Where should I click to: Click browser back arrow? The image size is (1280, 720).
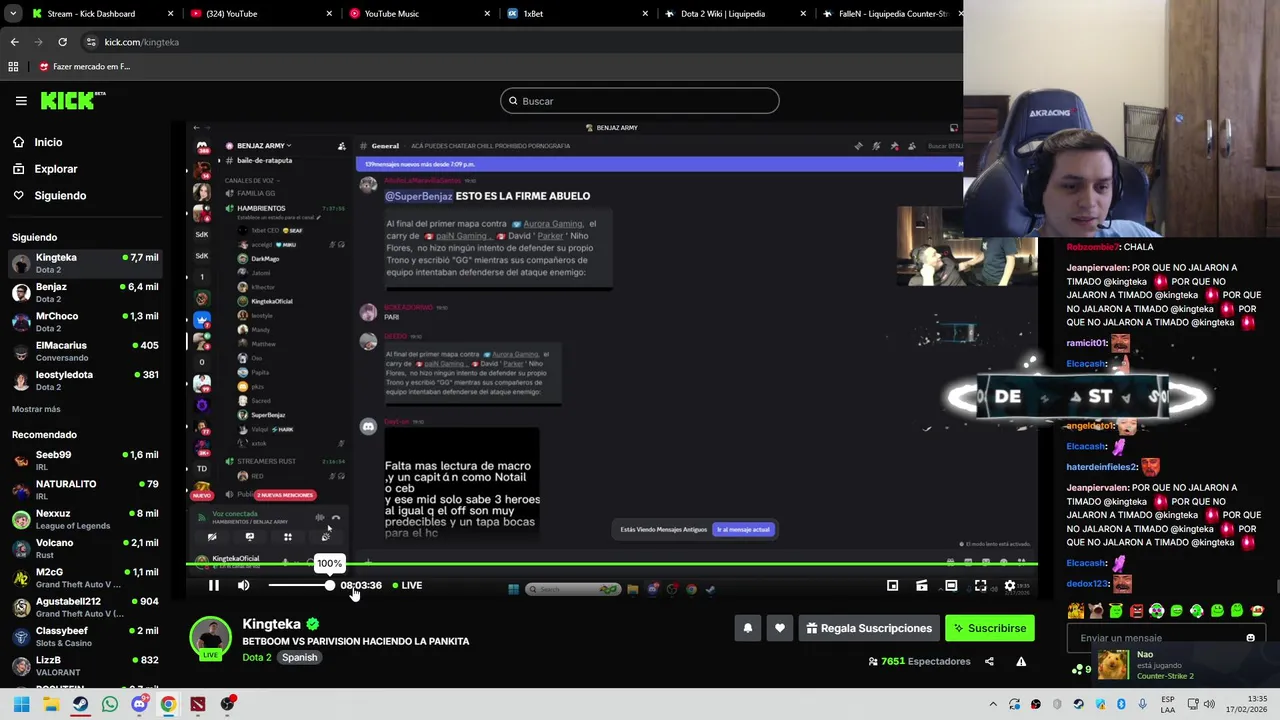click(x=14, y=42)
